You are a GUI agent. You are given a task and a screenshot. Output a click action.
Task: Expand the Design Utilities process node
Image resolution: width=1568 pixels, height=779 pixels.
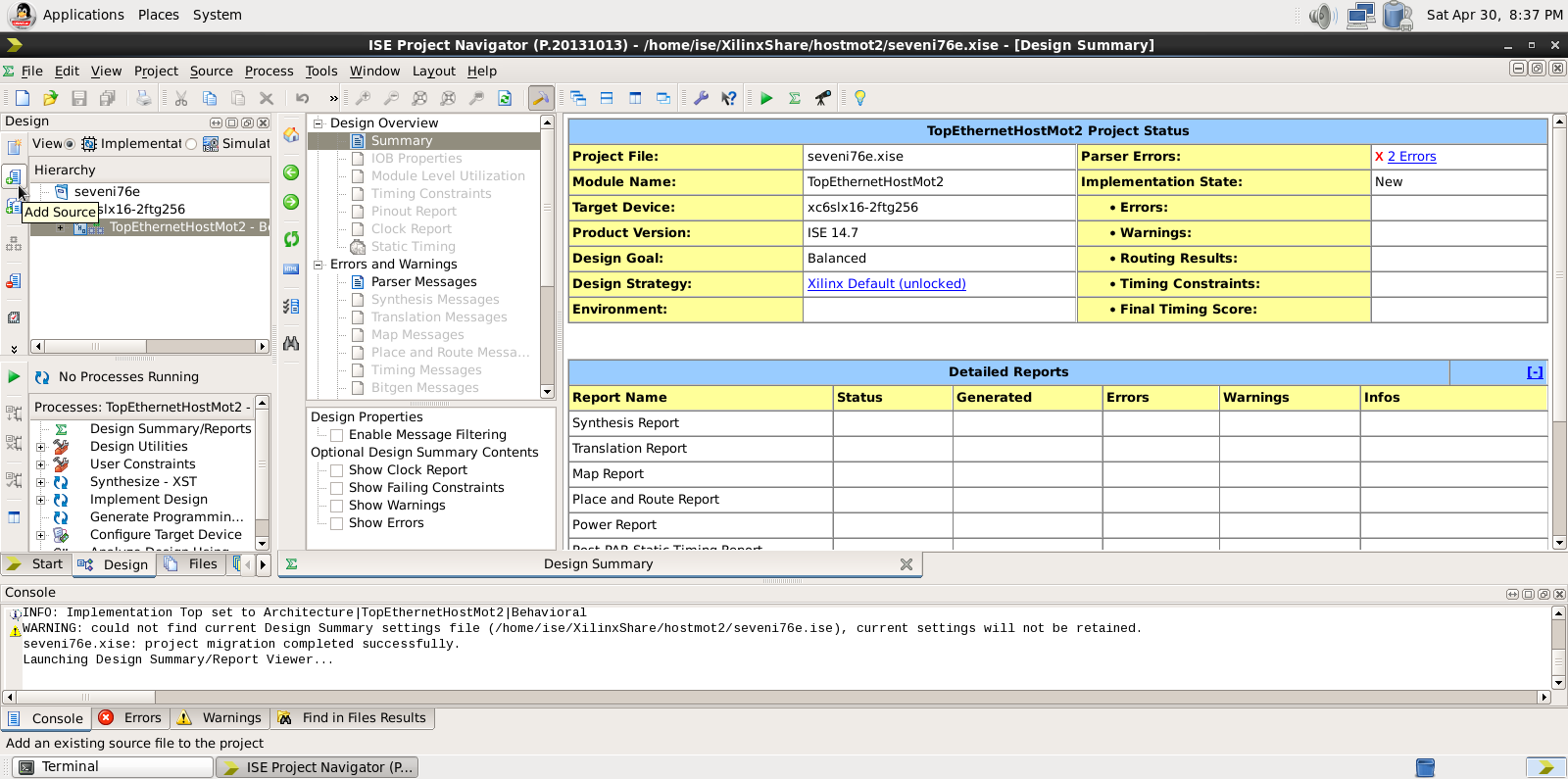click(x=40, y=447)
